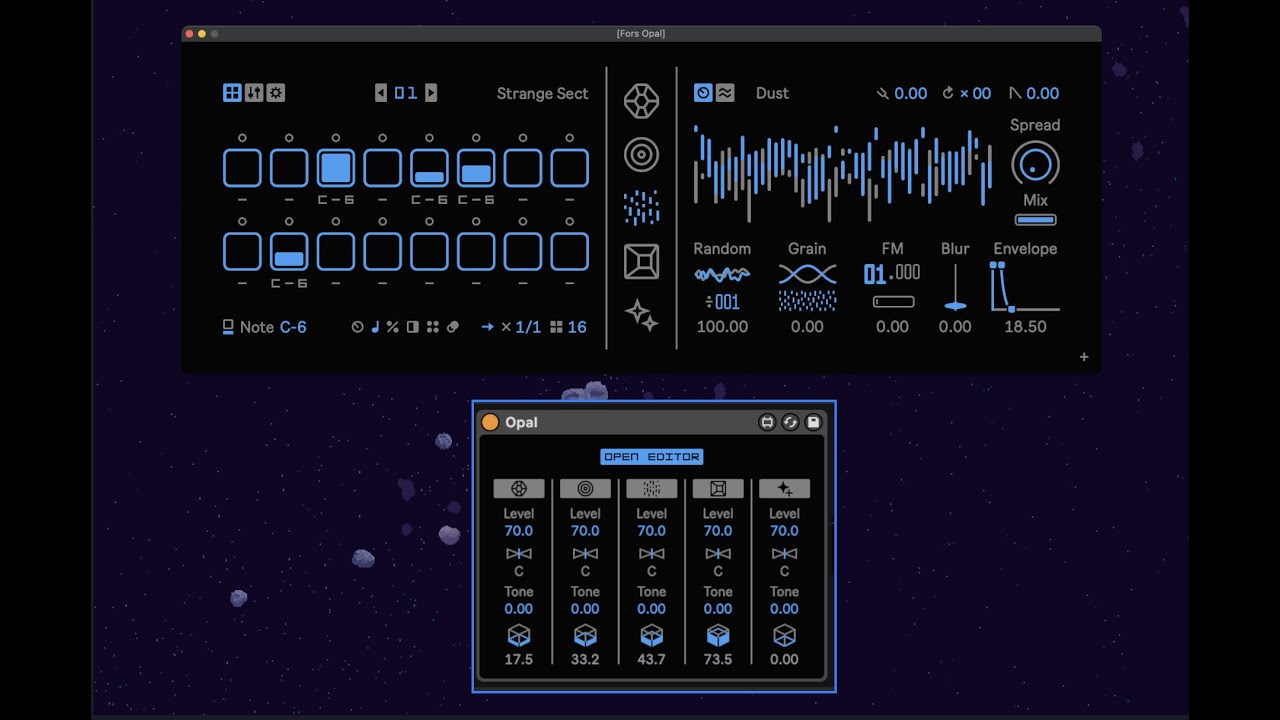Go to the next pattern with the right arrow
Image resolution: width=1280 pixels, height=720 pixels.
[x=431, y=93]
